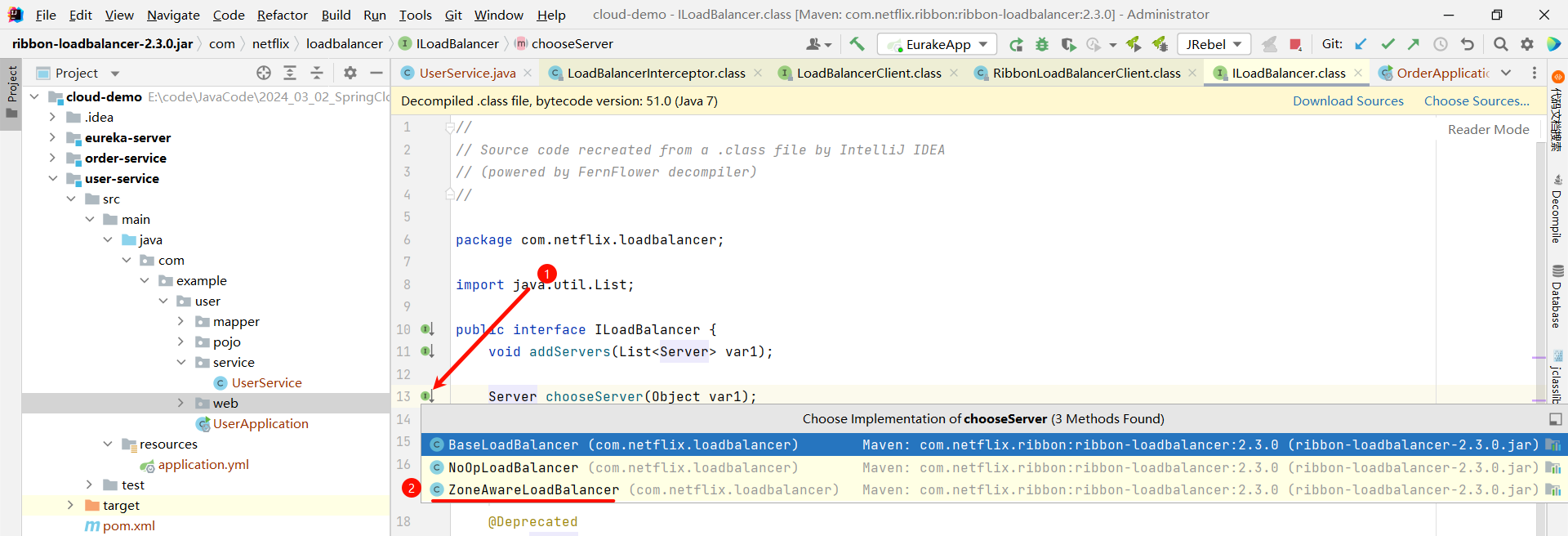Click the Project side tool button
The height and width of the screenshot is (536, 1568).
click(x=11, y=92)
